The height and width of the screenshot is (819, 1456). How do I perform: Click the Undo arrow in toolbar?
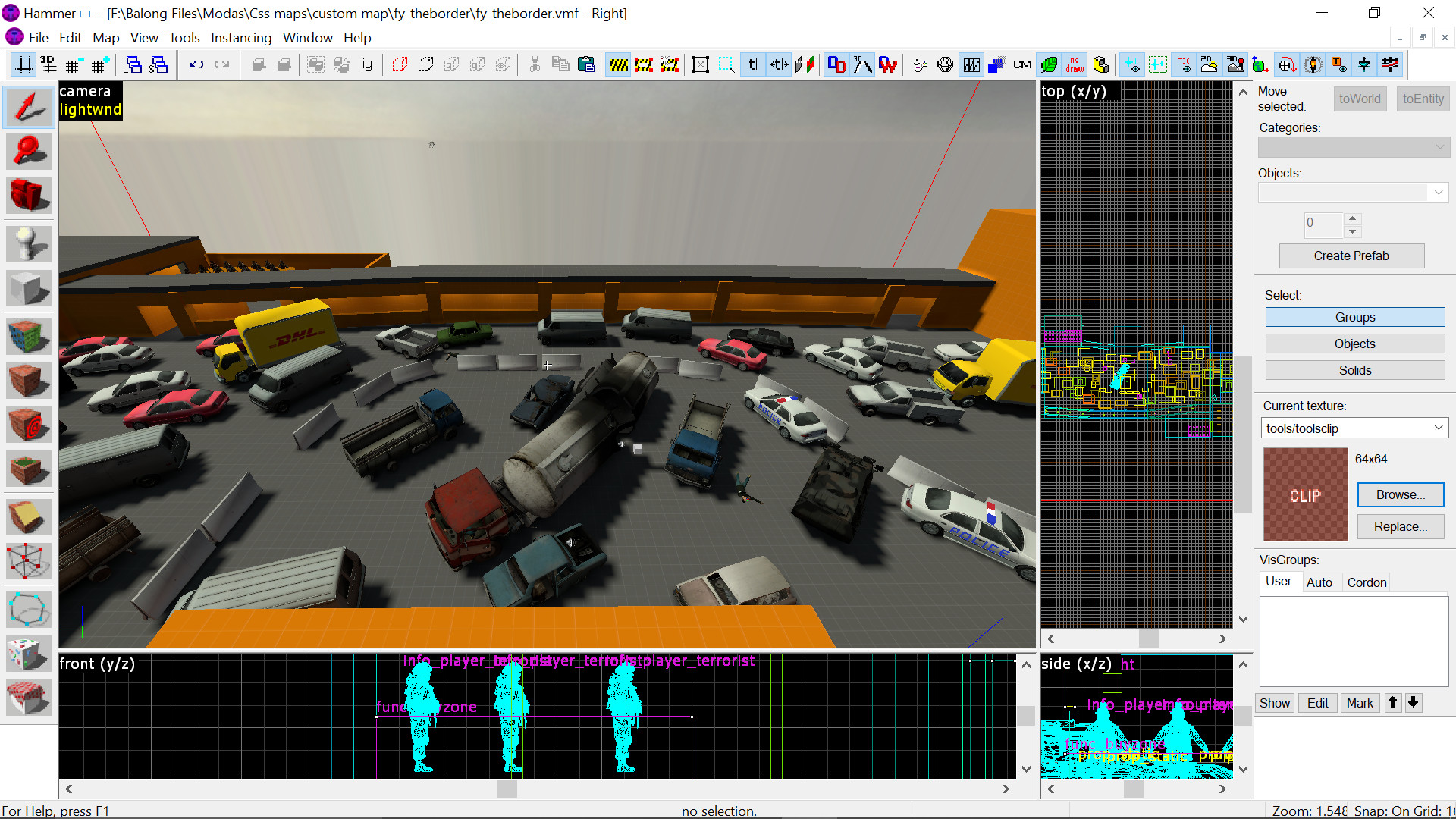[x=196, y=65]
